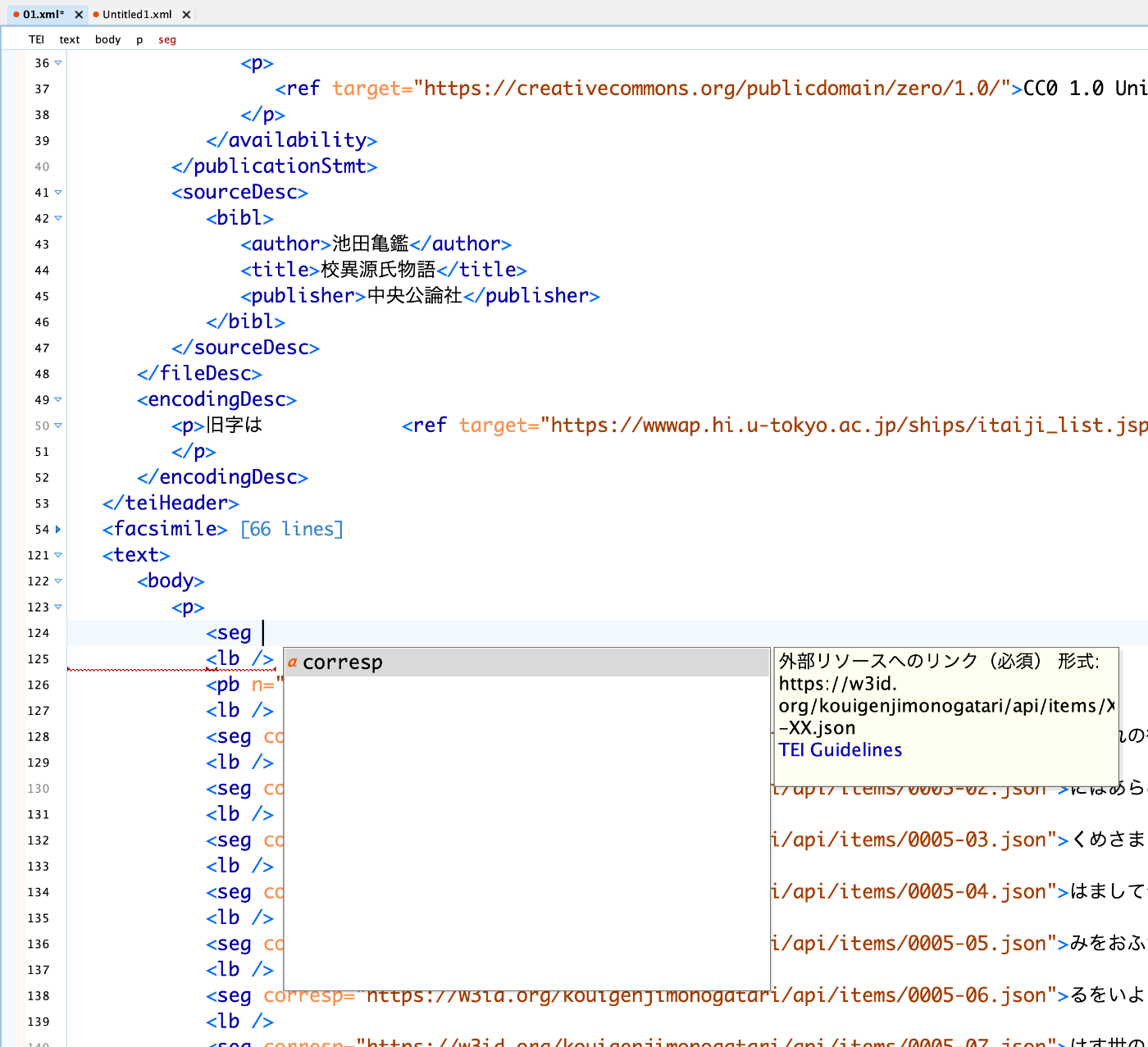Close the Untitled1.xml tab
This screenshot has width=1148, height=1047.
[186, 15]
